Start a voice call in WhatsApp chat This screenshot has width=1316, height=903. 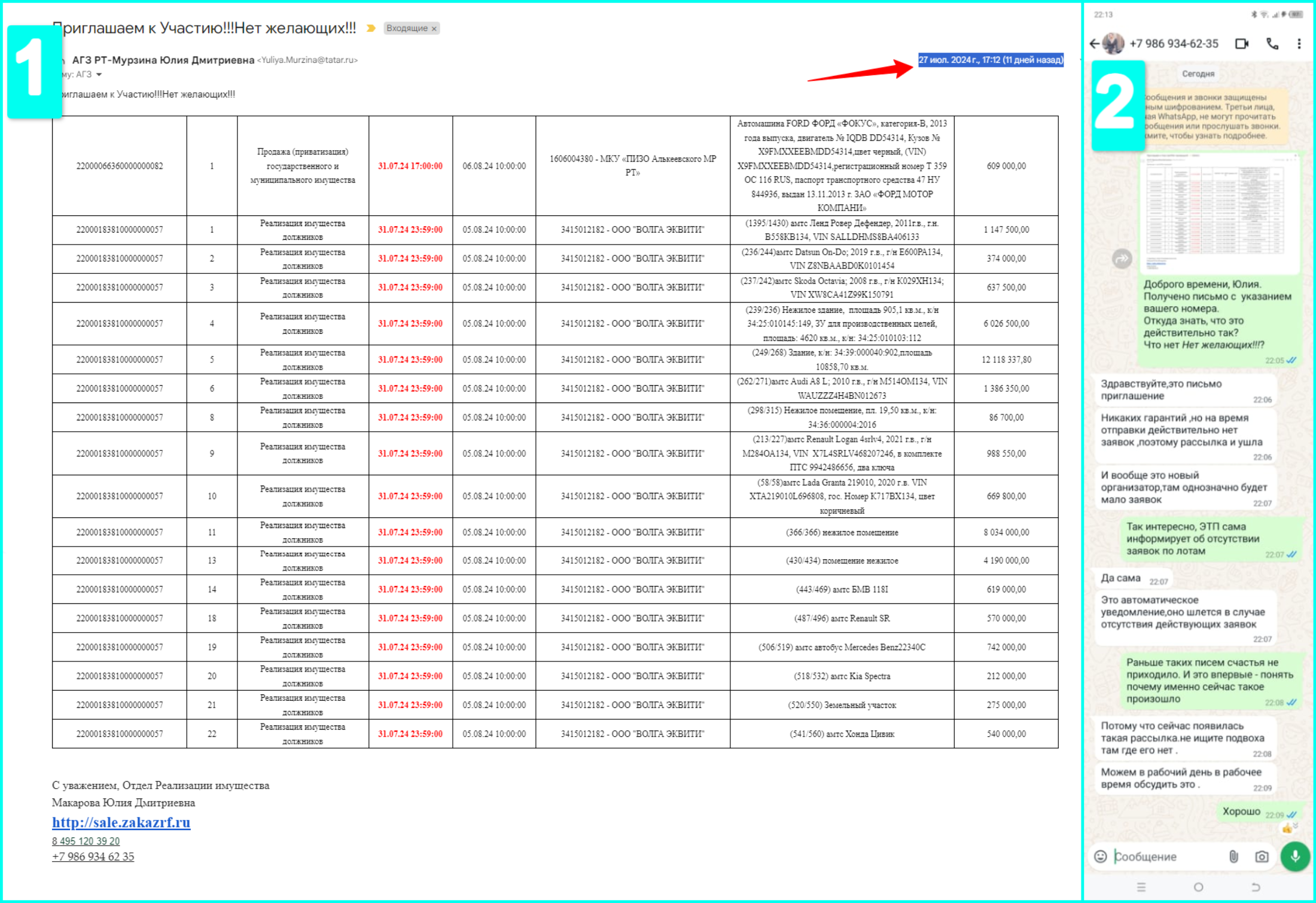pyautogui.click(x=1272, y=44)
